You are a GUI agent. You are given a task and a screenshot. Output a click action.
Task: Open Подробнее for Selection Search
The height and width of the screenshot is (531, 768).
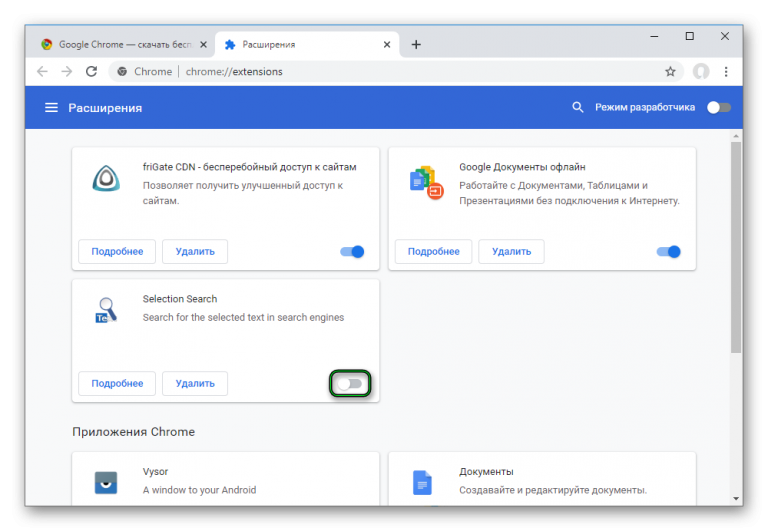(117, 383)
